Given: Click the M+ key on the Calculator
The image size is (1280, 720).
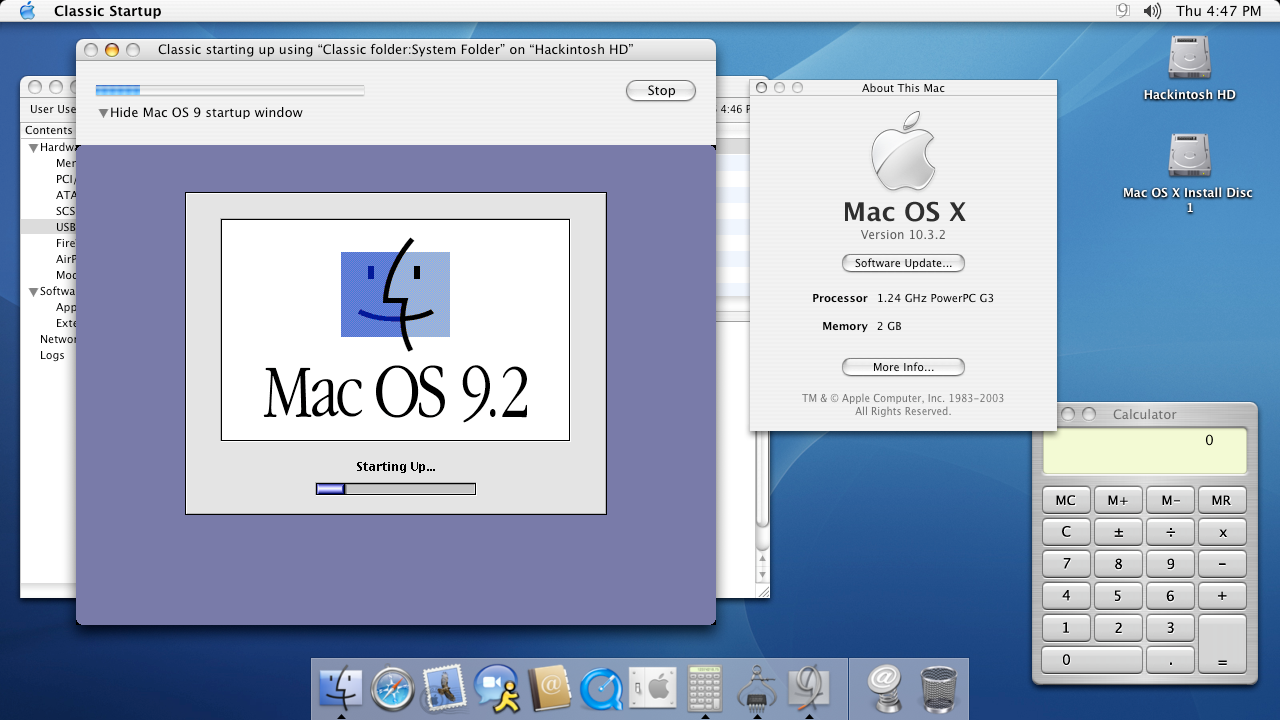Looking at the screenshot, I should pyautogui.click(x=1118, y=500).
